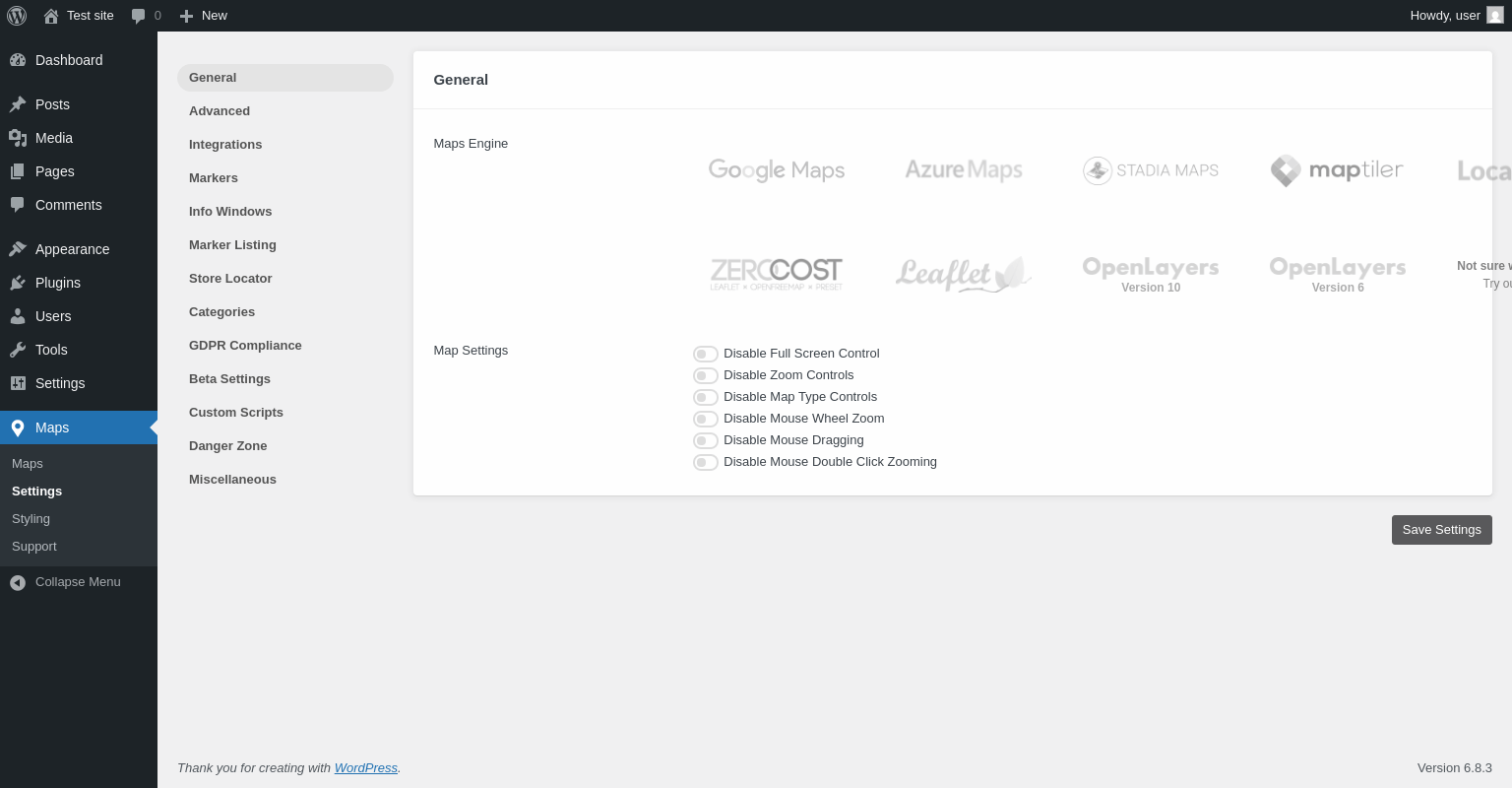Click the Save Settings button
This screenshot has height=788, width=1512.
click(x=1441, y=530)
